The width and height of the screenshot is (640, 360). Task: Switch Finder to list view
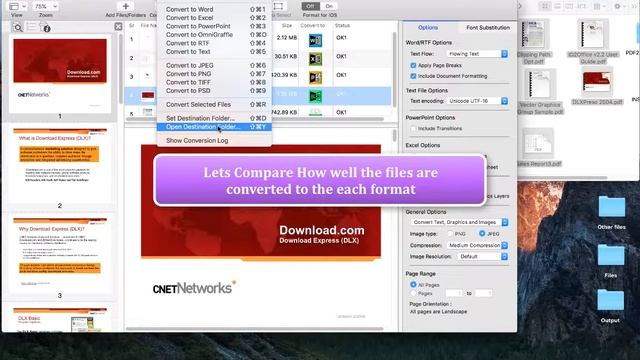point(557,6)
